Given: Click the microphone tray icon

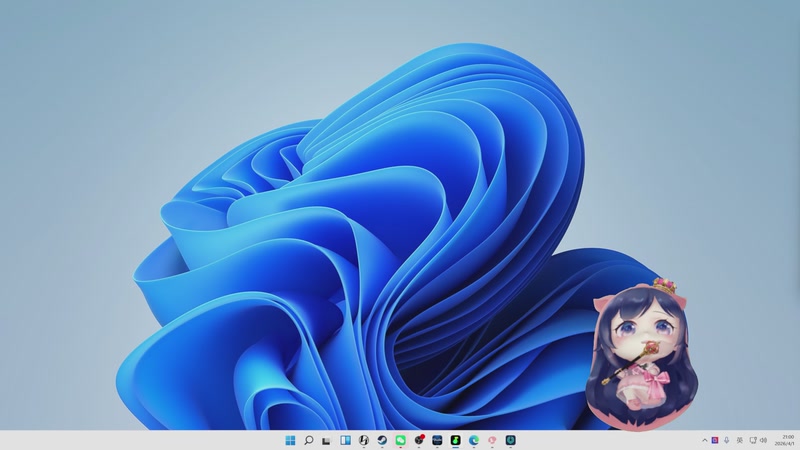Looking at the screenshot, I should [x=727, y=440].
